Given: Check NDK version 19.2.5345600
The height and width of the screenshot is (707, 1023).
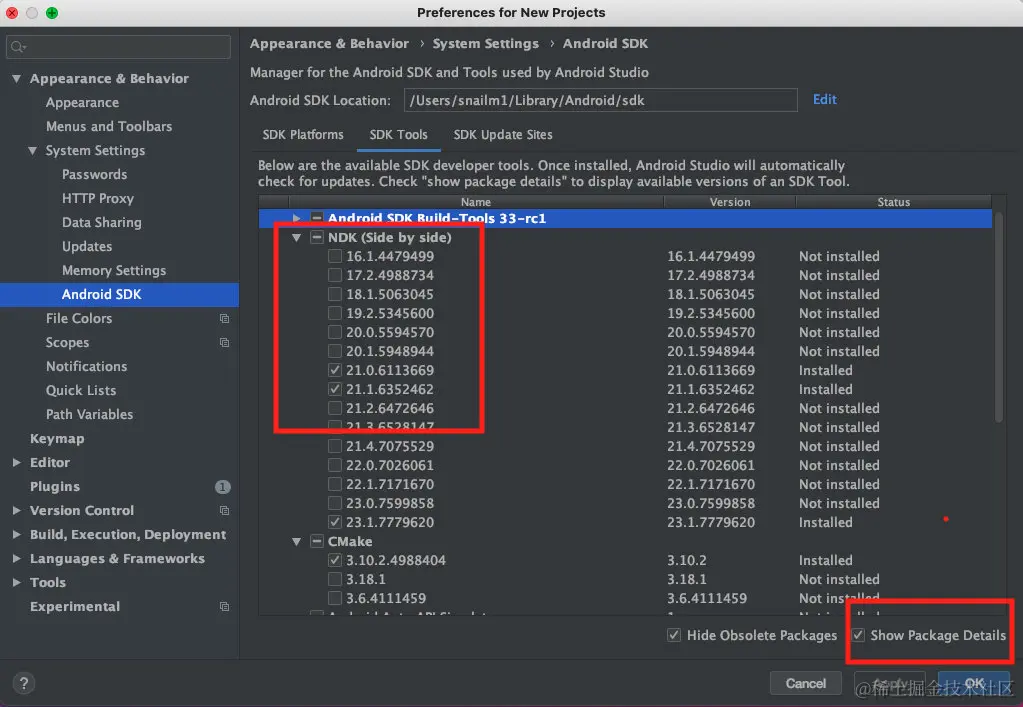Looking at the screenshot, I should click(x=335, y=313).
